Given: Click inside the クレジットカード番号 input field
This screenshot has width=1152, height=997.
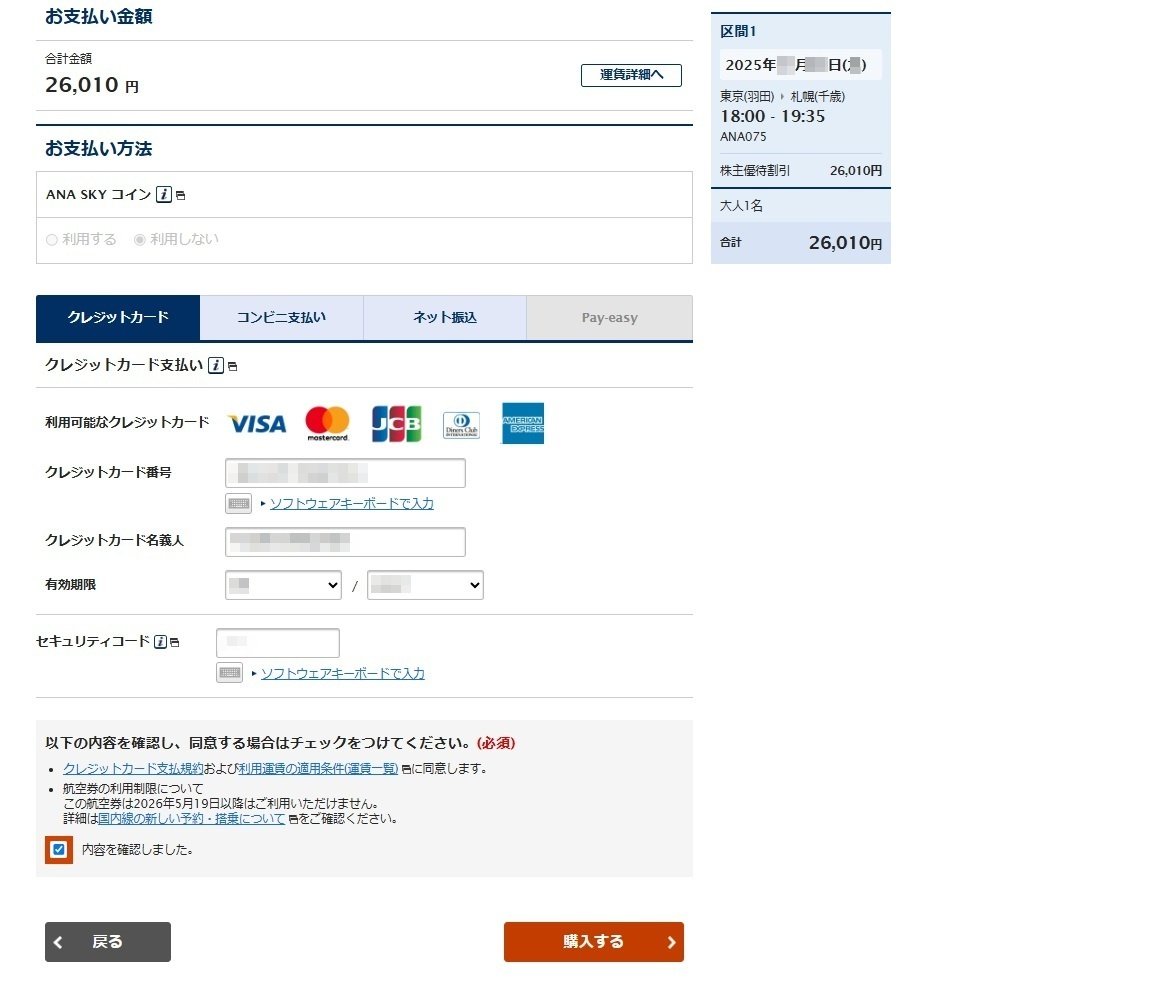Looking at the screenshot, I should click(x=345, y=472).
